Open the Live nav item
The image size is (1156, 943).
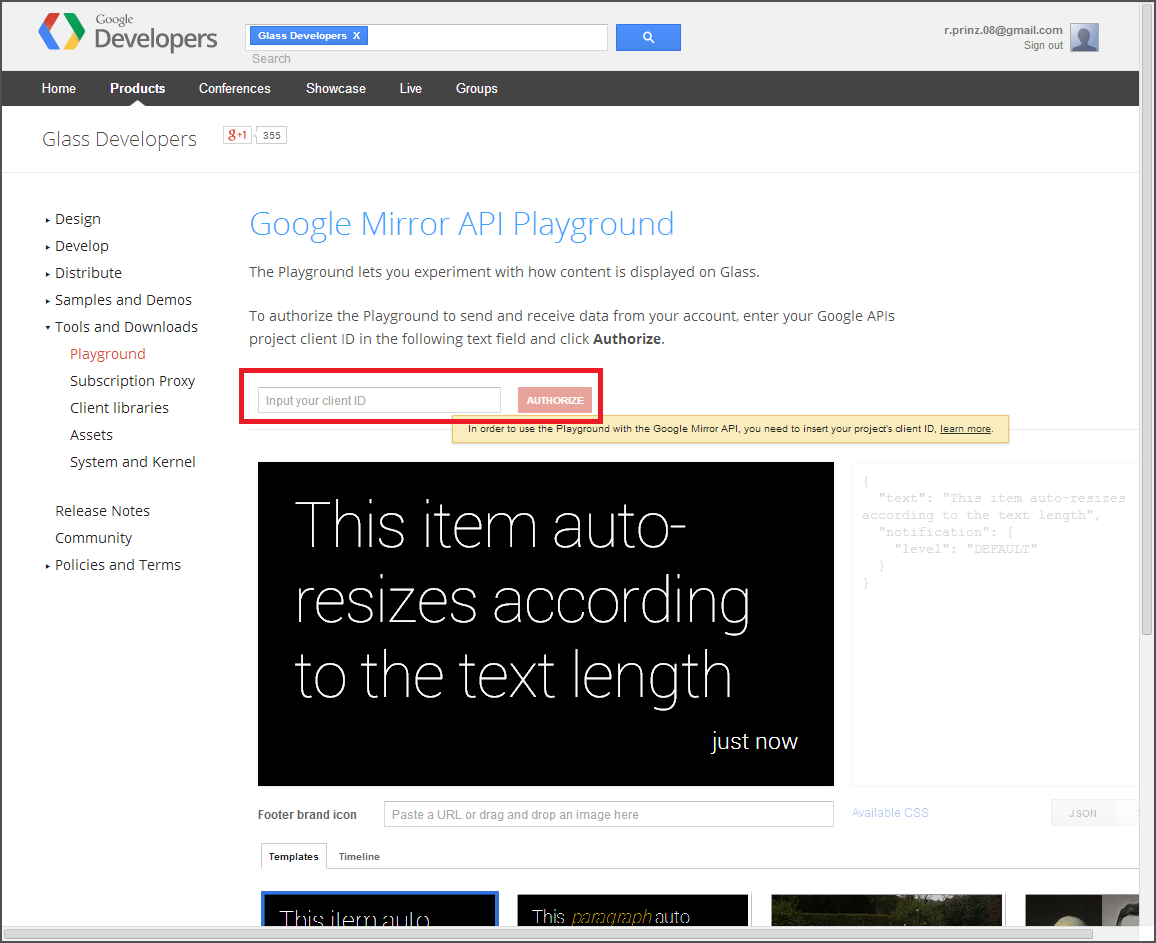[x=411, y=88]
